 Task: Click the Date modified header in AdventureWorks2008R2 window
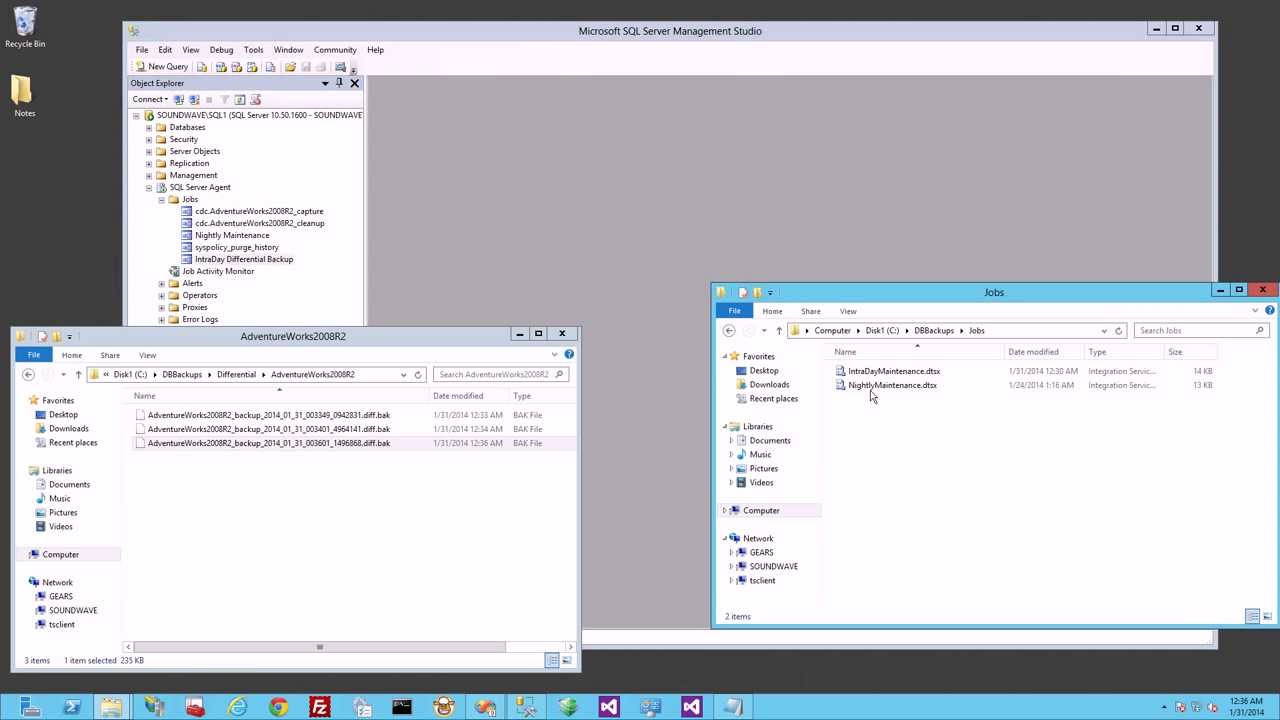click(458, 396)
